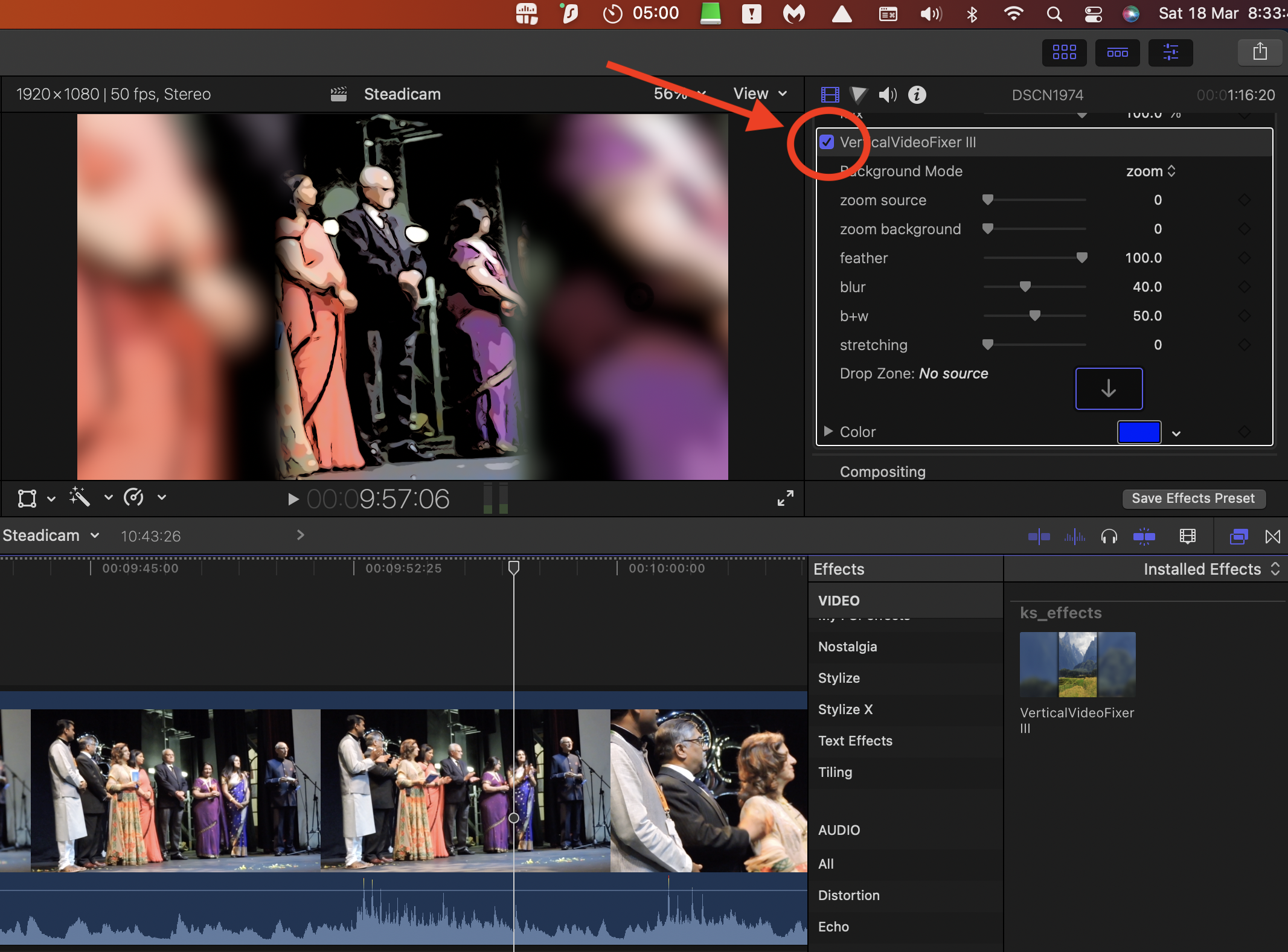This screenshot has width=1288, height=952.
Task: Open the Video inspector filmstrip tab
Action: 830,95
